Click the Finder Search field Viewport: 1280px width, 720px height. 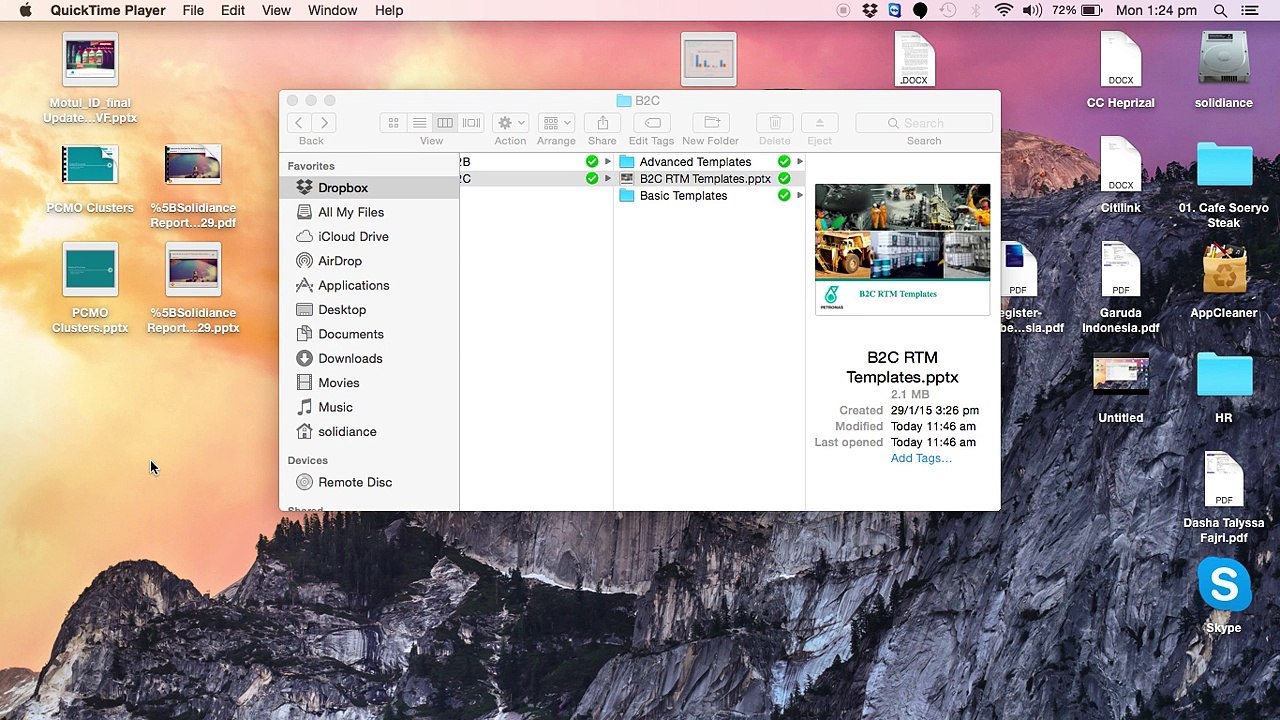924,123
